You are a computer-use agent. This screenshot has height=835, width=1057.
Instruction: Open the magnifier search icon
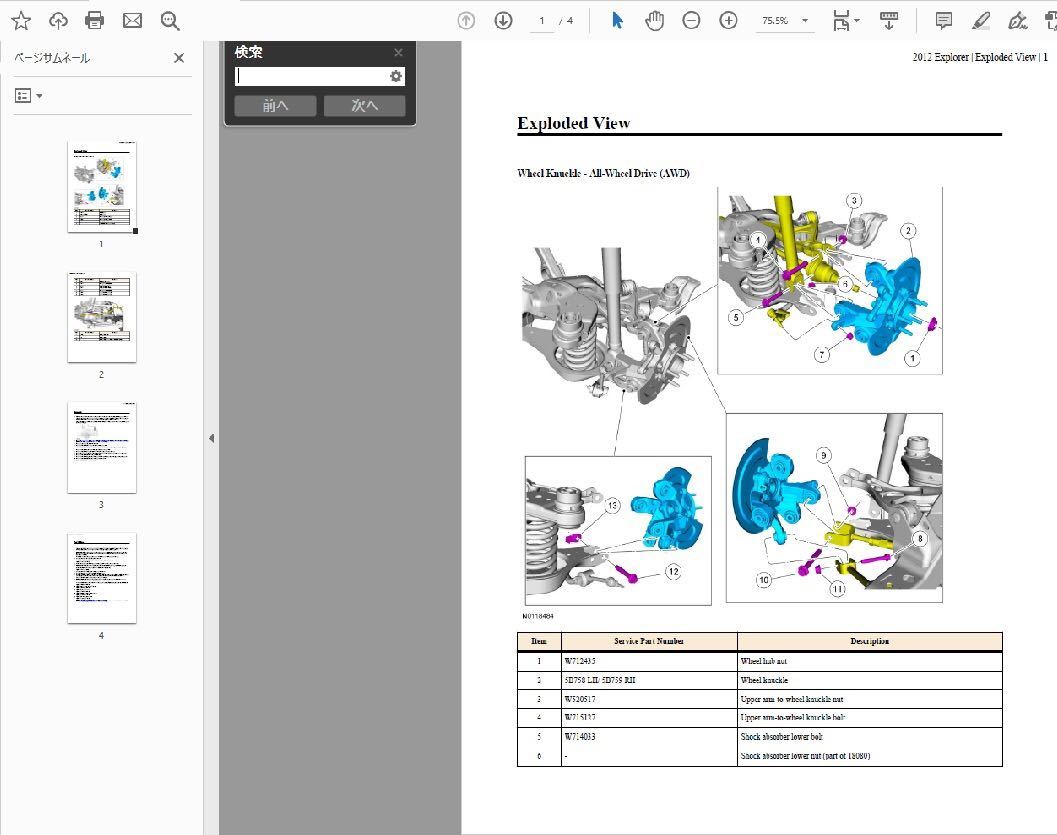pos(170,21)
